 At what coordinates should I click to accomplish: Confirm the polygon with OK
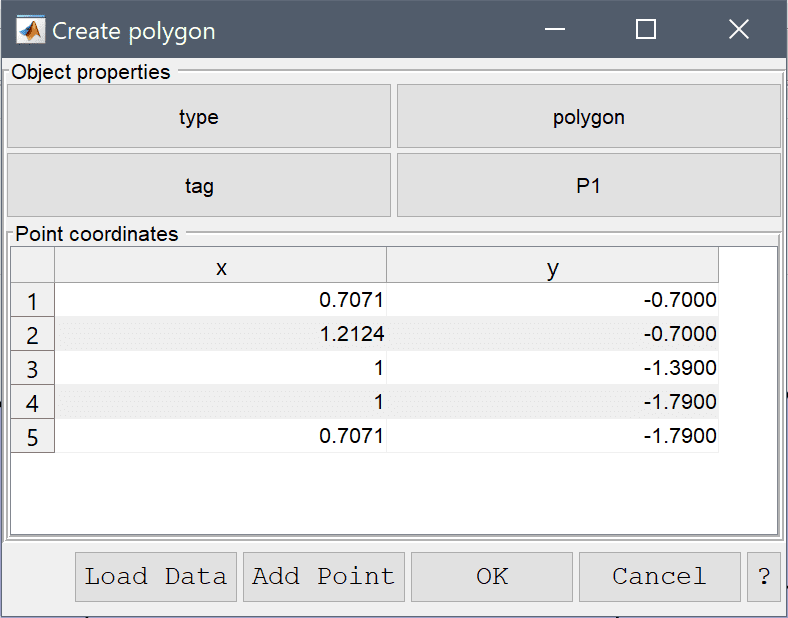tap(491, 577)
